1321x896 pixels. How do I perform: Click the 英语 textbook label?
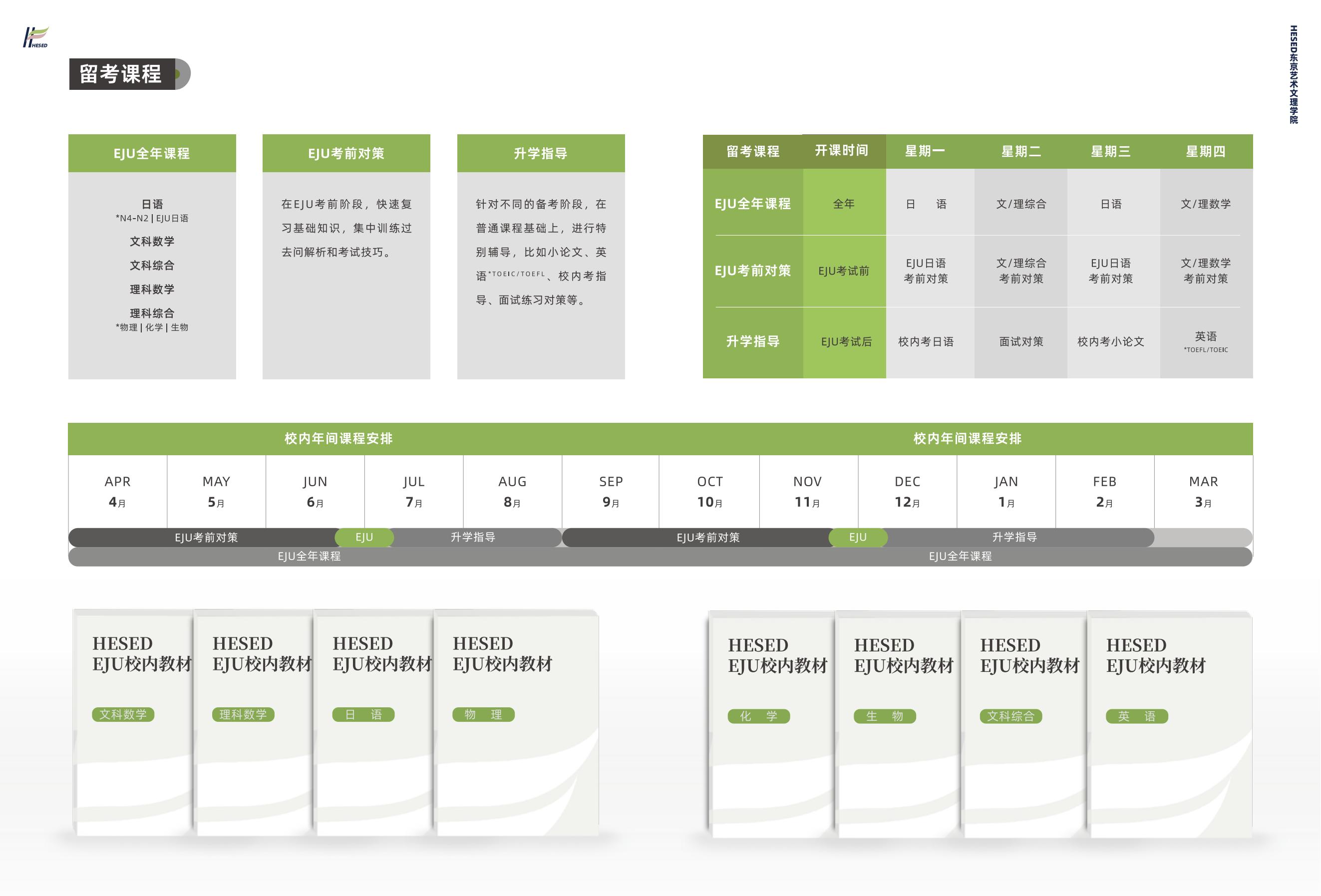(x=1137, y=716)
